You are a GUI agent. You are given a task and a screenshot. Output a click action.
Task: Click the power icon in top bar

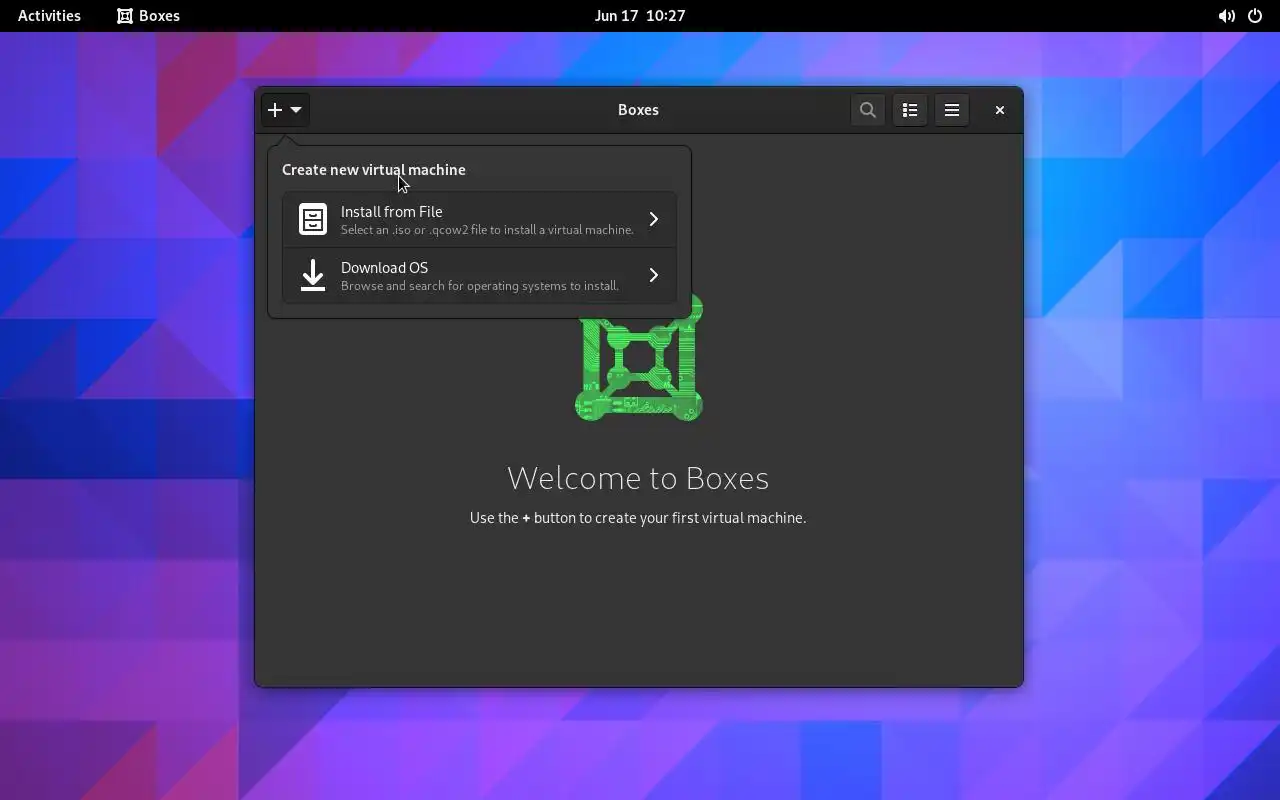1255,16
